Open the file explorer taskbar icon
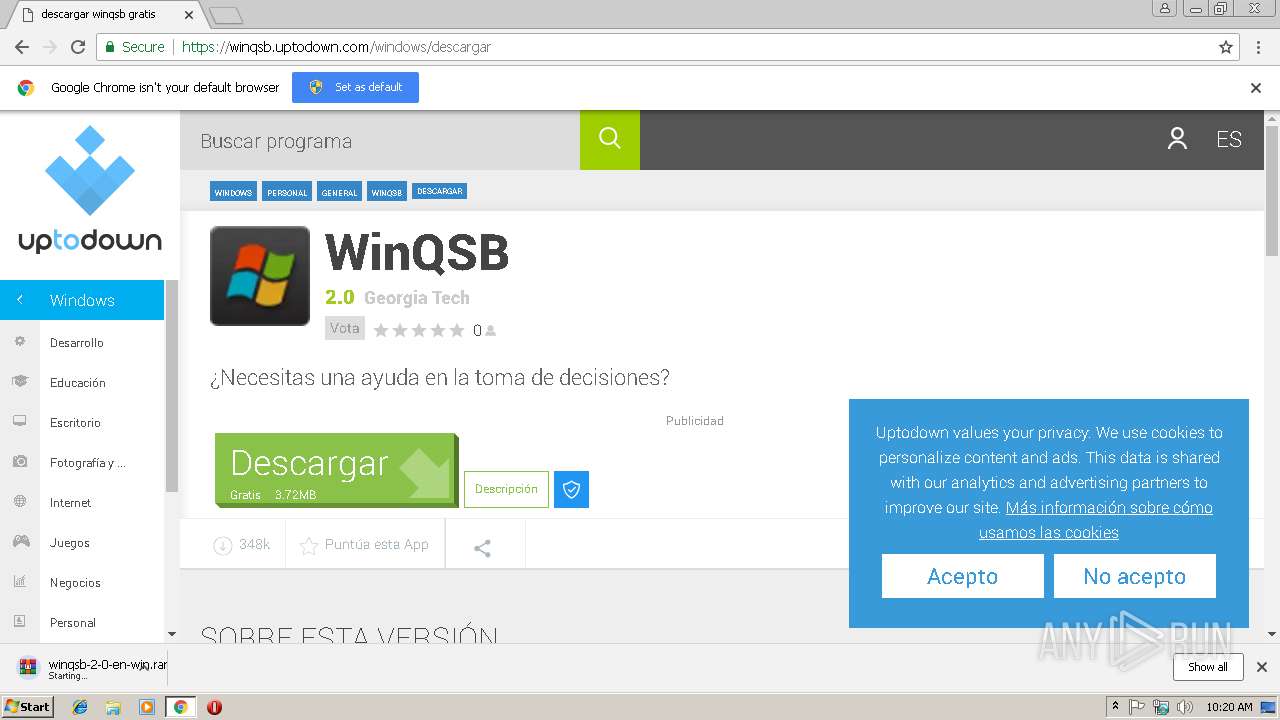Image resolution: width=1280 pixels, height=720 pixels. coord(113,707)
